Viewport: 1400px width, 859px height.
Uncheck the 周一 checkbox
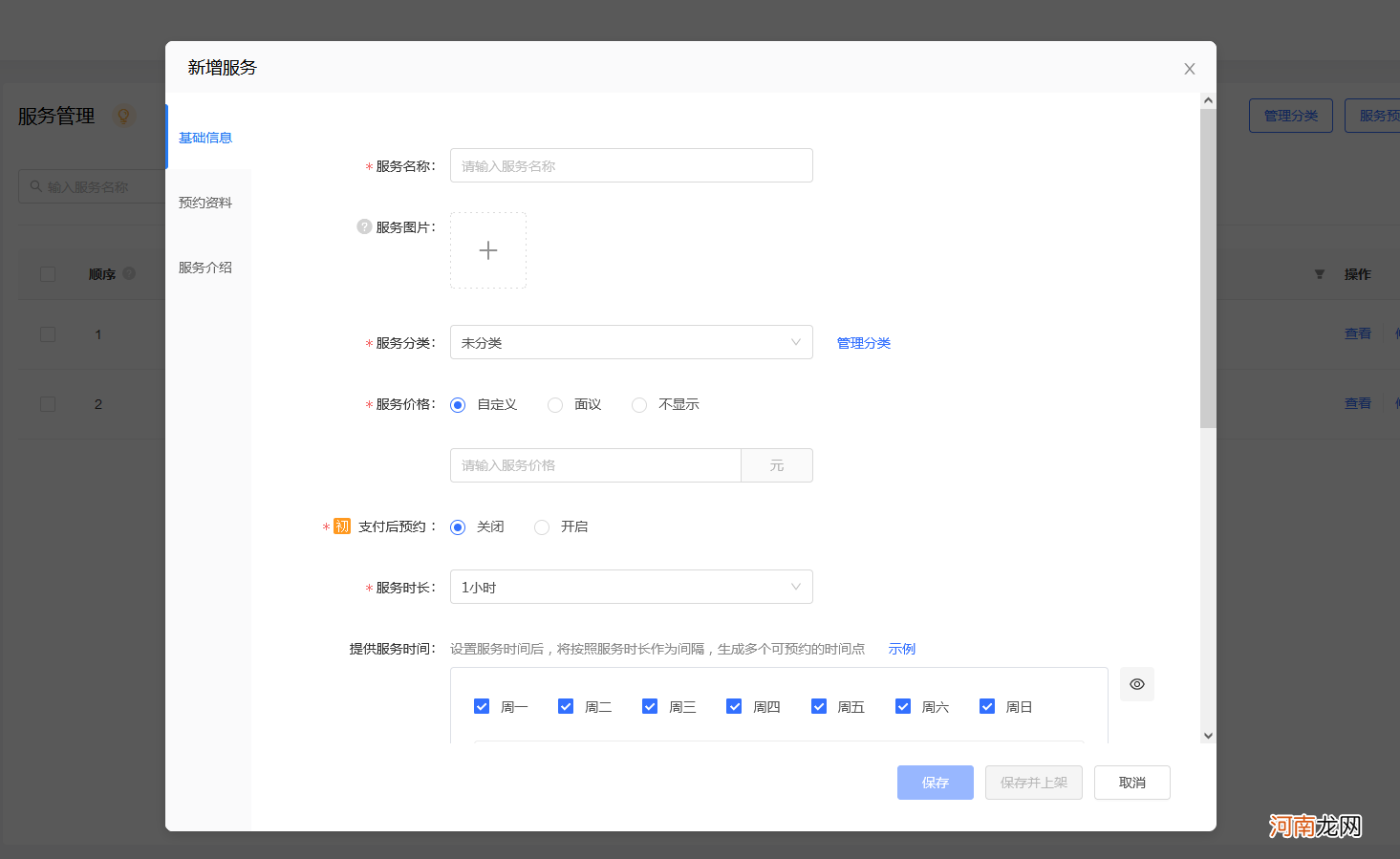[x=482, y=706]
